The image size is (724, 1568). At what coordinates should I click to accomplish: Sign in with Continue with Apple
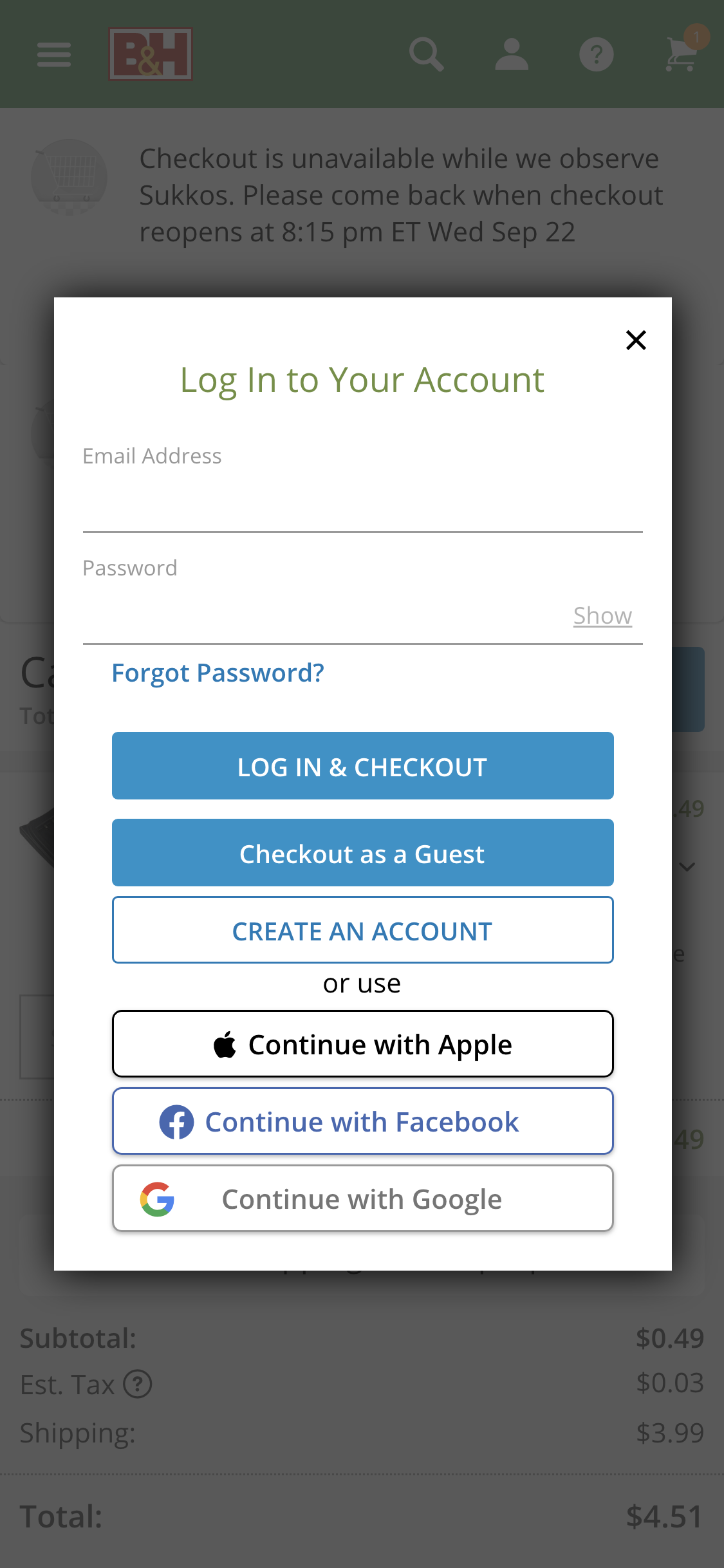[x=362, y=1044]
